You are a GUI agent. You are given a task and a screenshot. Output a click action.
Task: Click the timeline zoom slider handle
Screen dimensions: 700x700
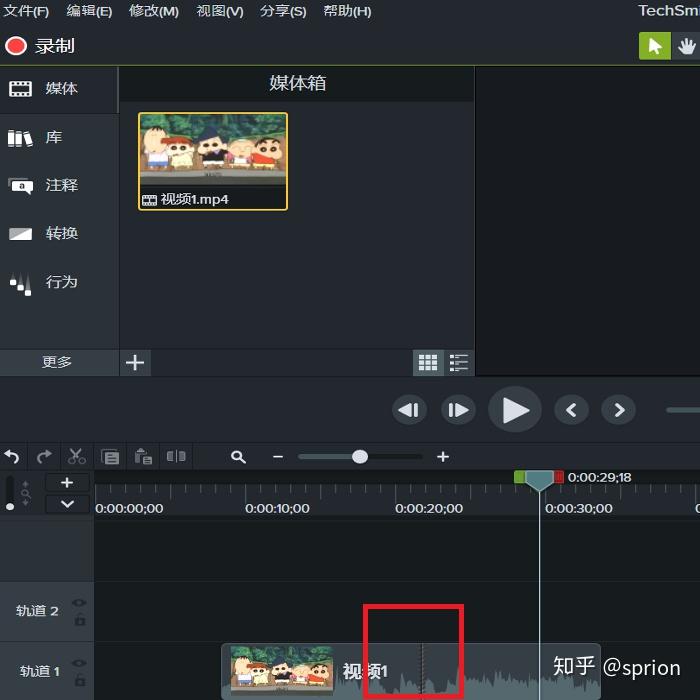coord(359,457)
